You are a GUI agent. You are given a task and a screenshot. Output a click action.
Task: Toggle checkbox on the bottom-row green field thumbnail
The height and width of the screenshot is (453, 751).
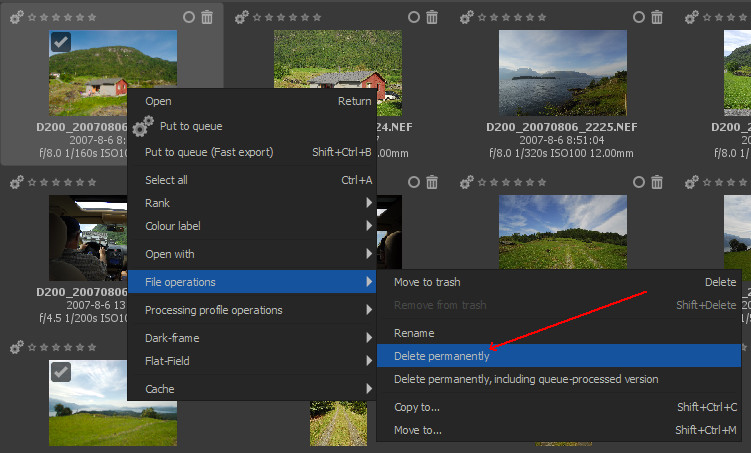pos(60,371)
